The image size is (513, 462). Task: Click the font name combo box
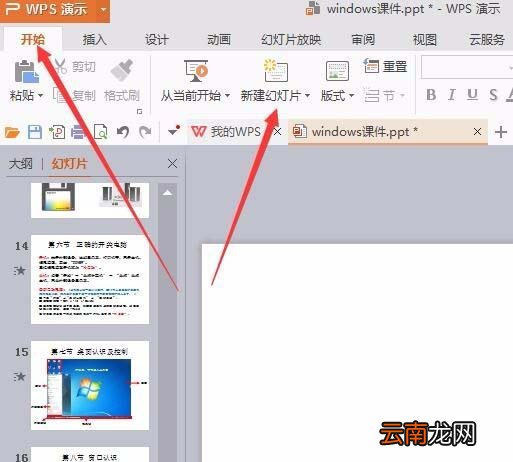click(x=467, y=67)
